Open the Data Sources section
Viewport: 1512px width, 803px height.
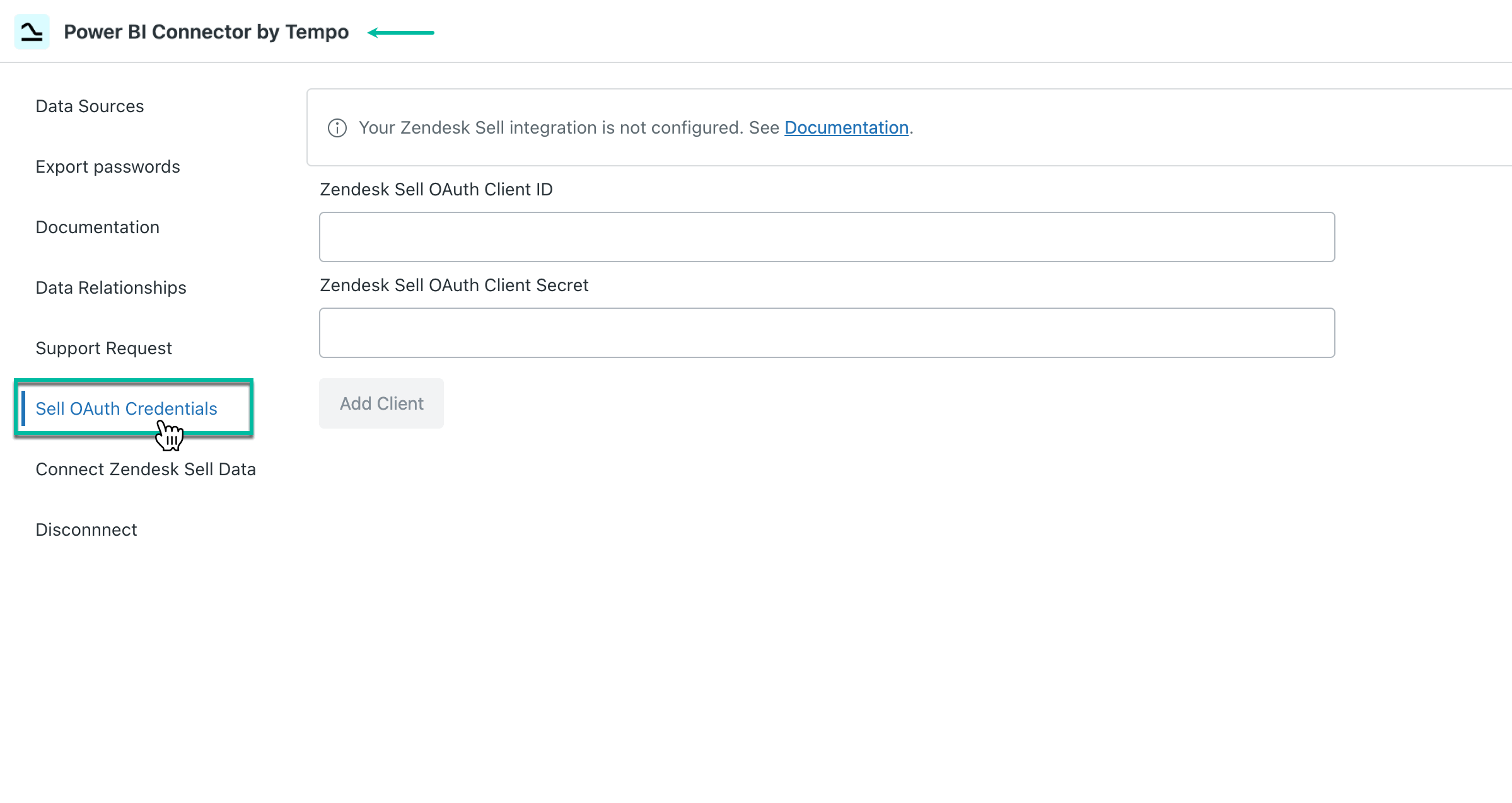click(x=90, y=106)
